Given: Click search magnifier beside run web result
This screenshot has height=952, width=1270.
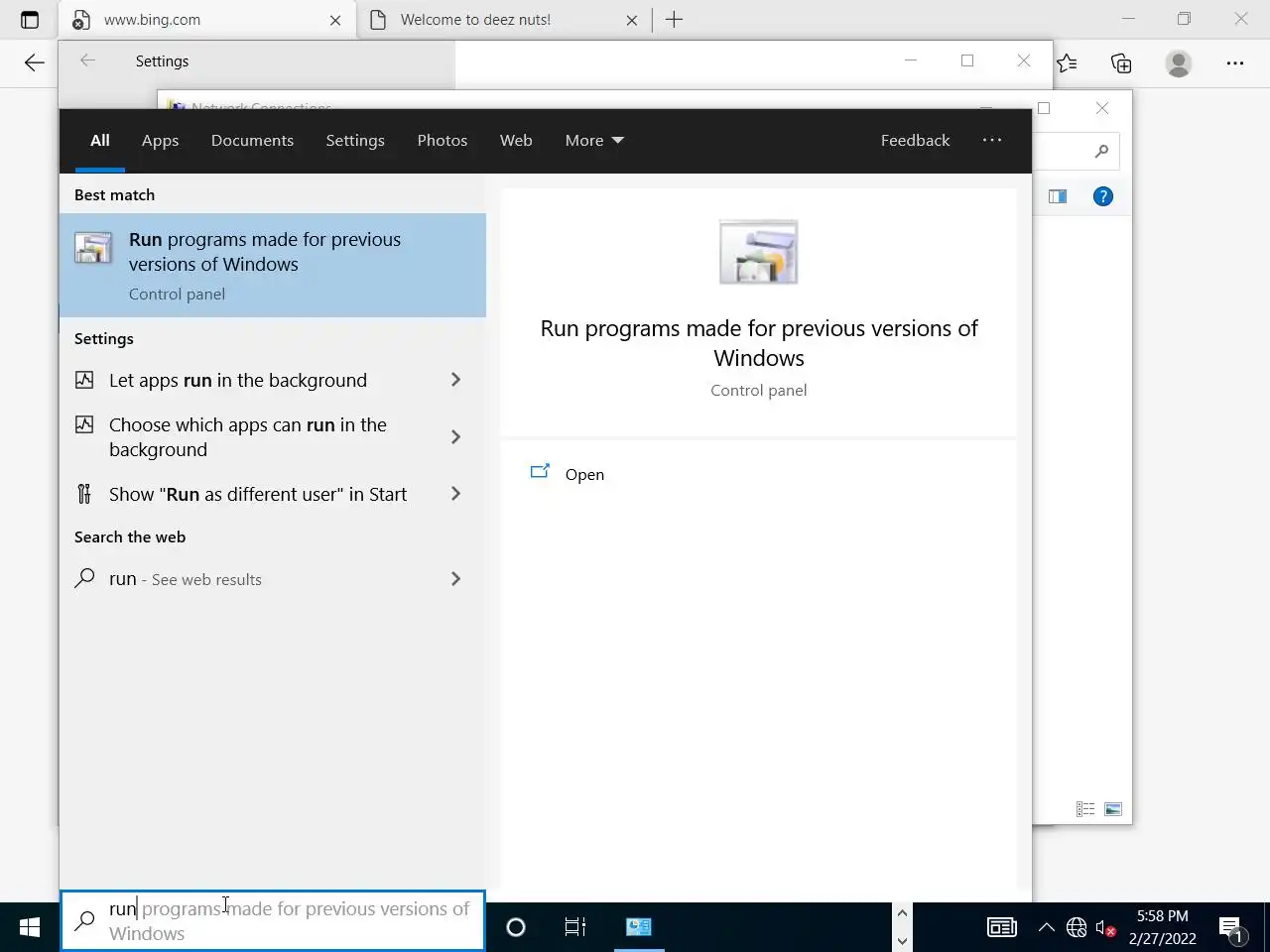Looking at the screenshot, I should point(84,578).
